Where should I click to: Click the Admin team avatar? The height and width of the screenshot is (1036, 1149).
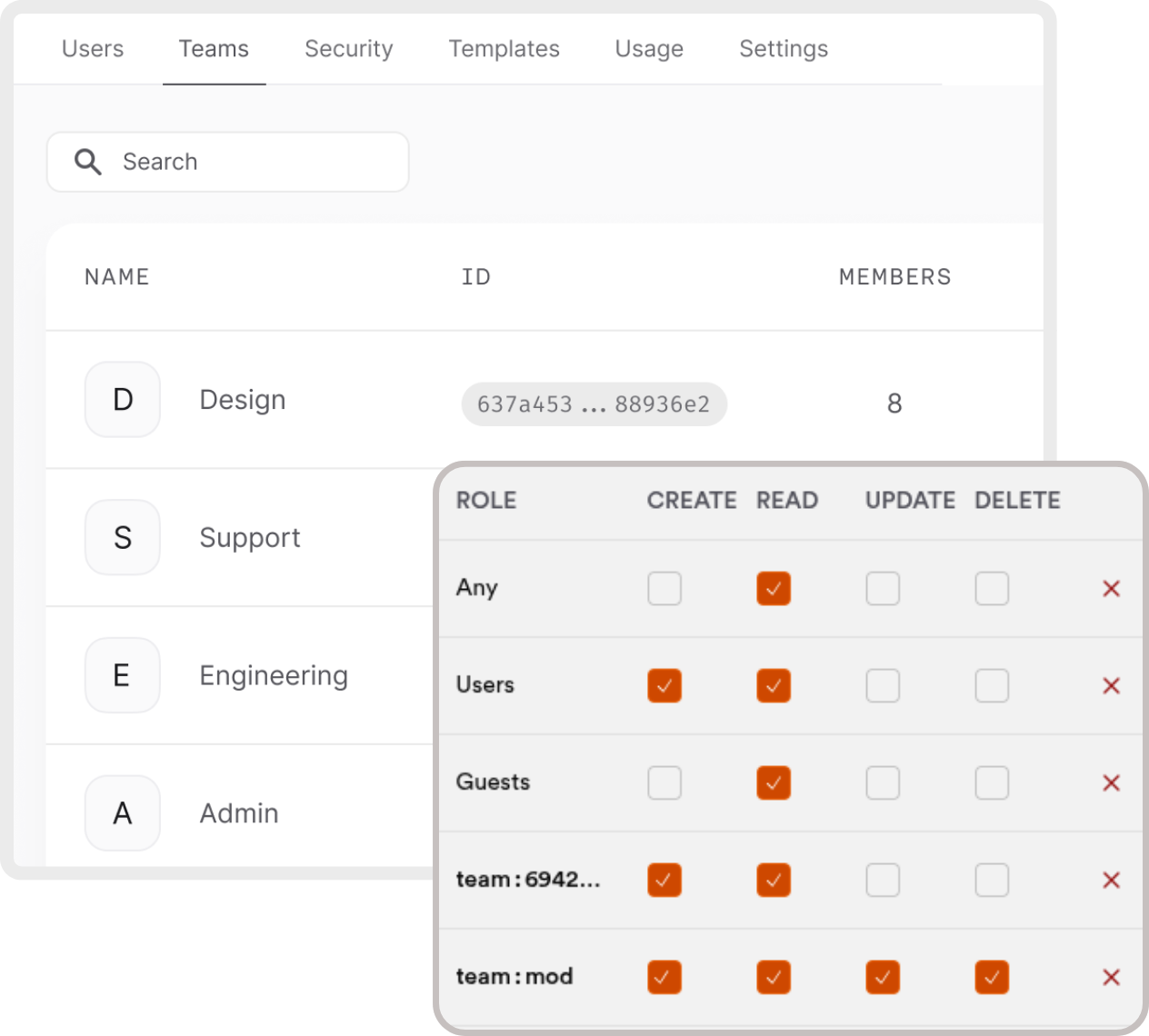(123, 813)
